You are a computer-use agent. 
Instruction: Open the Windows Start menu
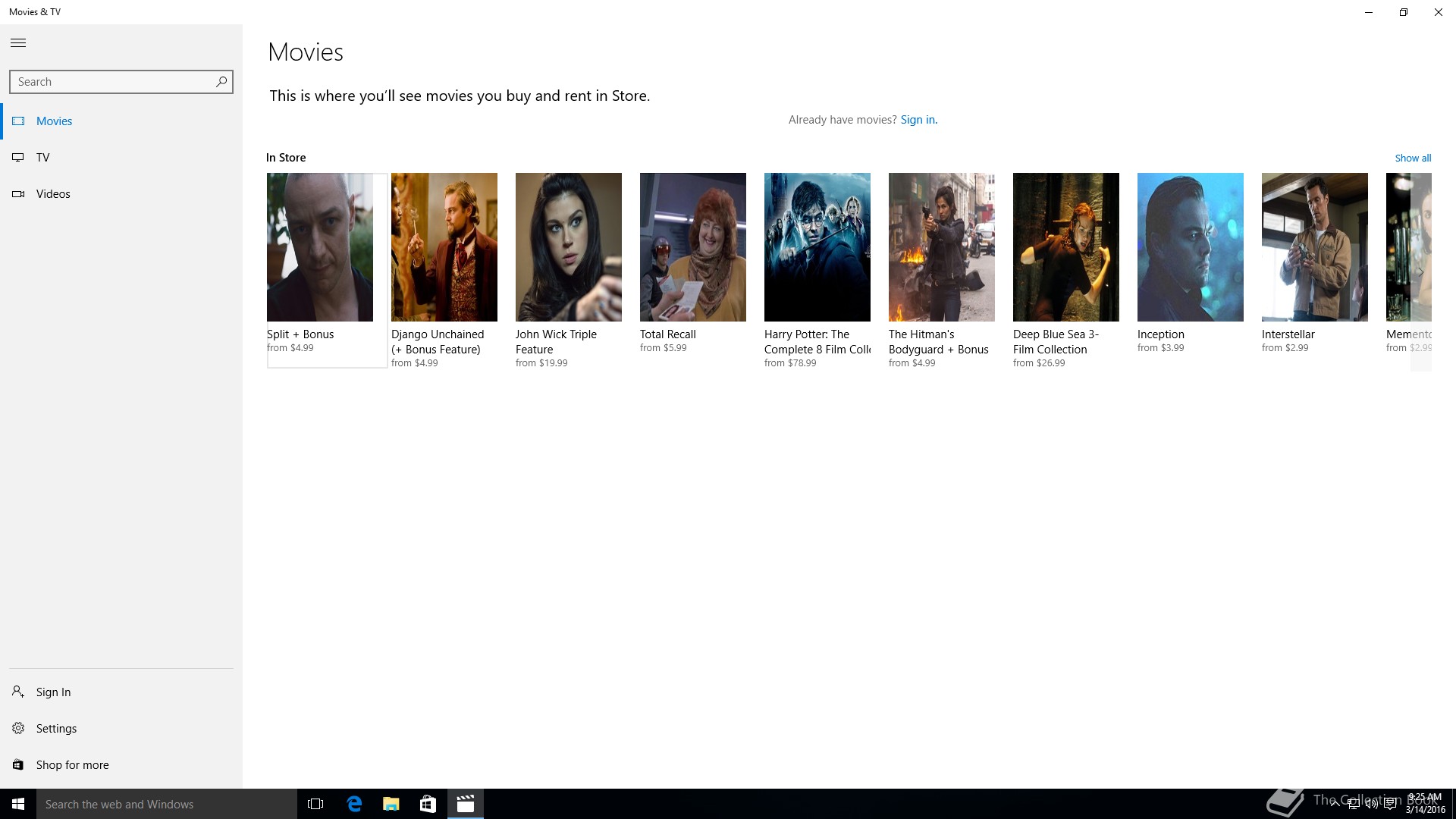click(x=18, y=804)
